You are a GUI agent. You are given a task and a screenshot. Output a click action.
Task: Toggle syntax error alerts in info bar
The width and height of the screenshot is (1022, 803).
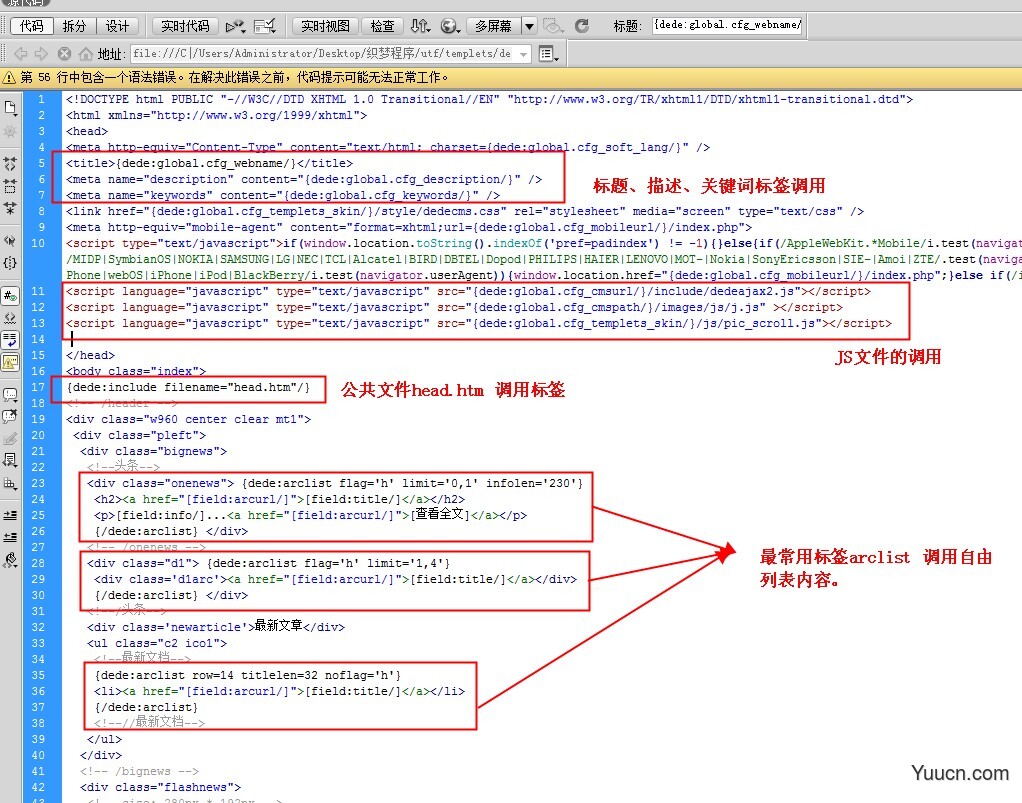click(x=10, y=362)
